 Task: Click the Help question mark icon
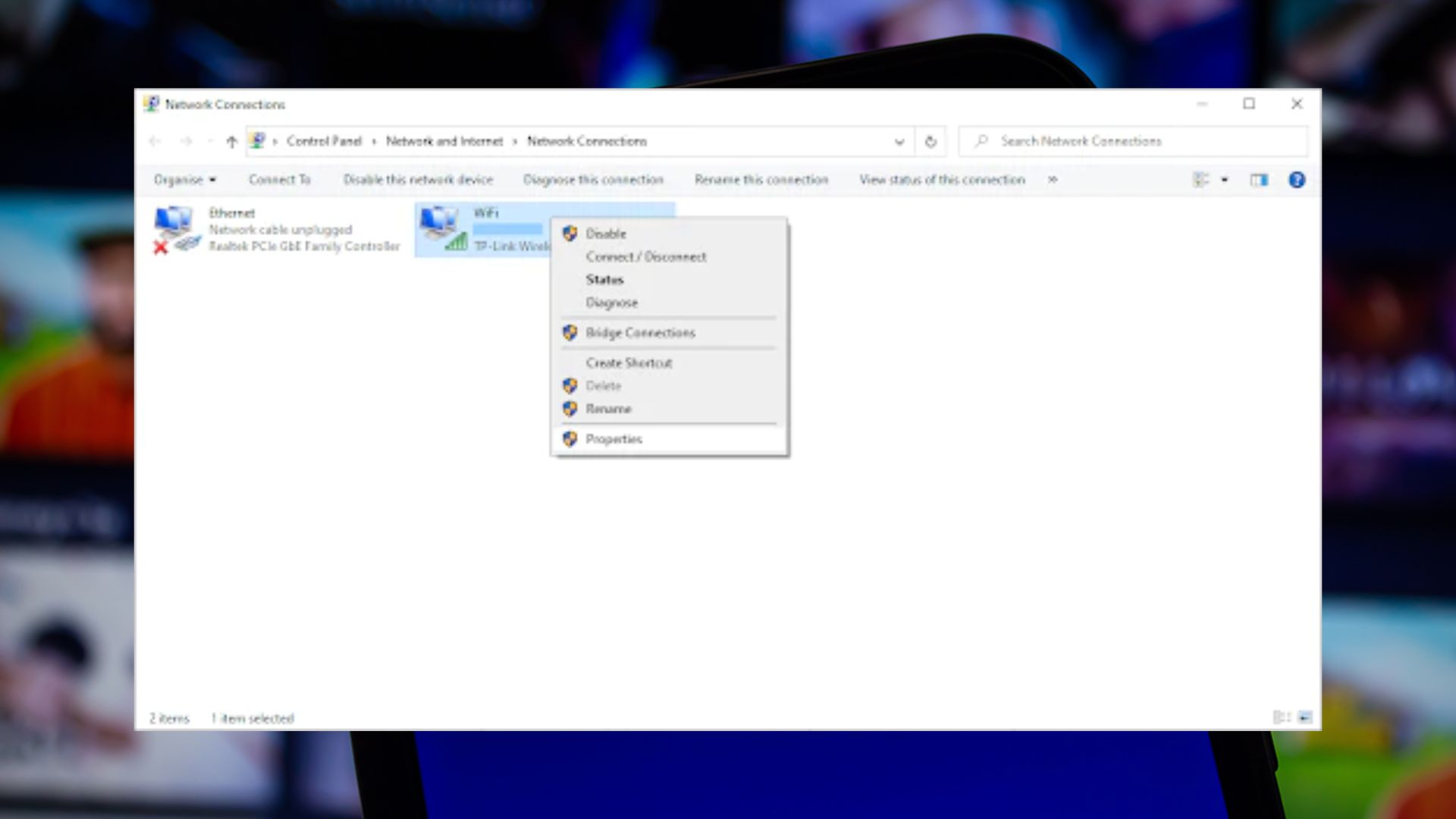tap(1297, 180)
